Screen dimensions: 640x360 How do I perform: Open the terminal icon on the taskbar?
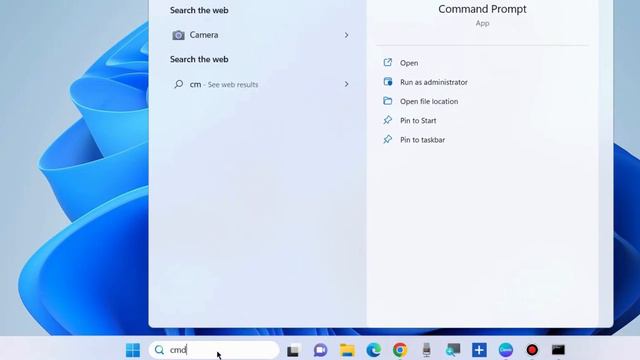(558, 350)
